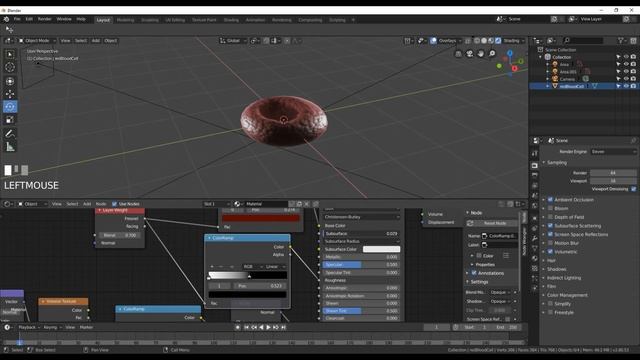Open the Global transform orientation dropdown

[233, 41]
